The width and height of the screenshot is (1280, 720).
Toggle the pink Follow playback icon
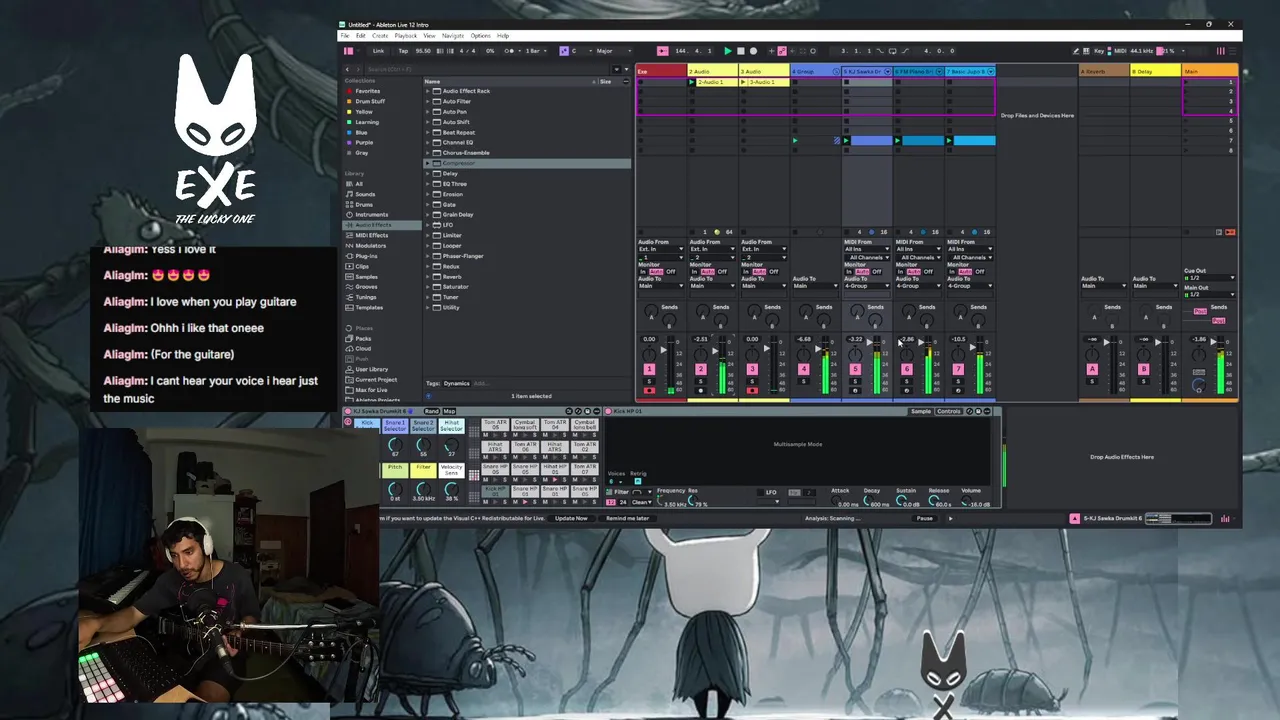[662, 51]
